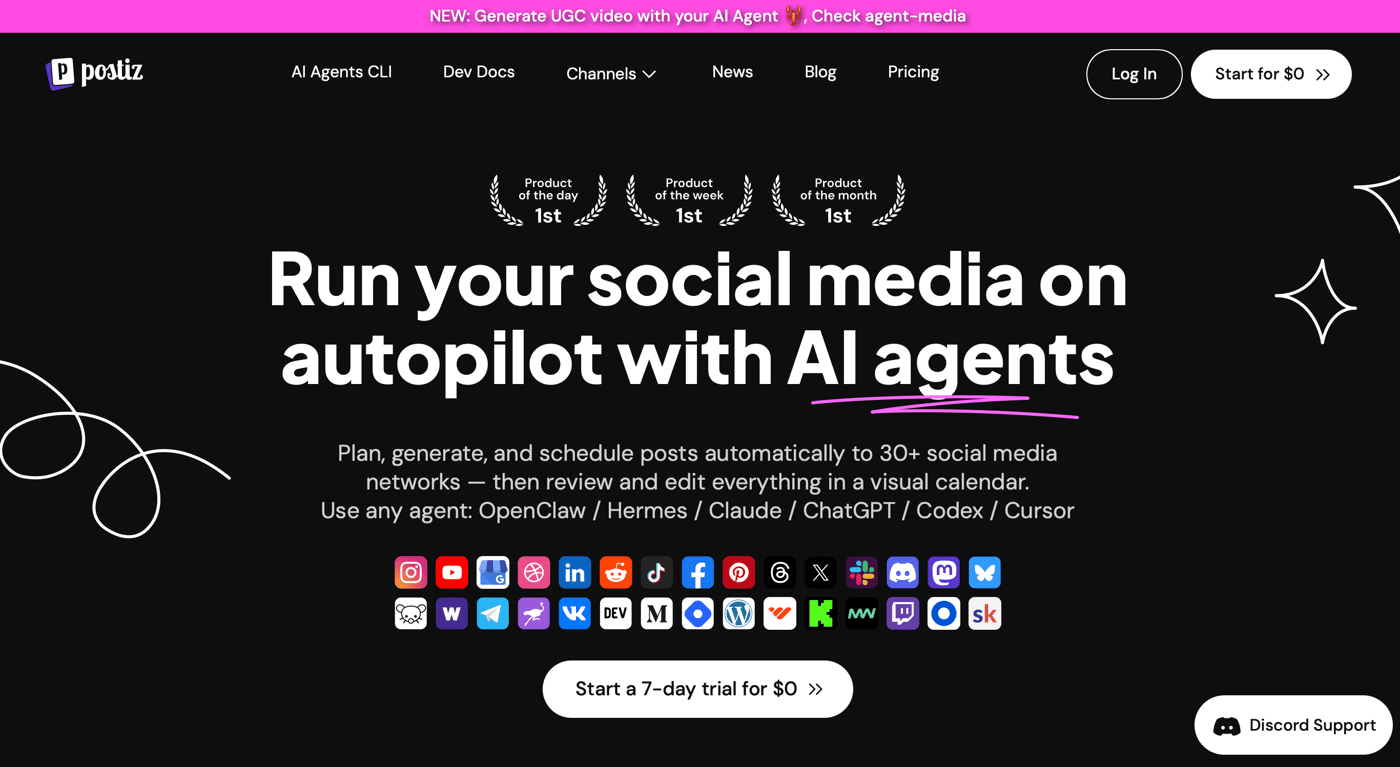Start a 7-day trial for $0

click(x=698, y=689)
